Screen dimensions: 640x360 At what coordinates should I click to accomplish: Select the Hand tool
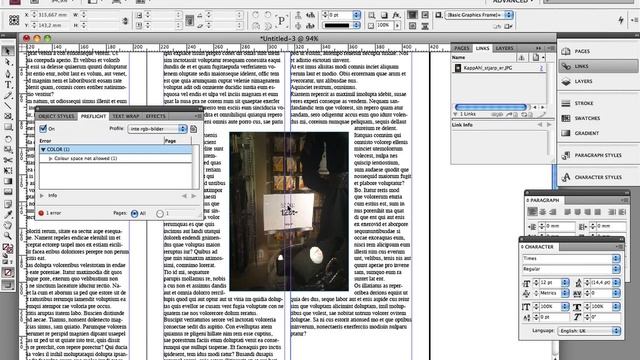(8, 225)
